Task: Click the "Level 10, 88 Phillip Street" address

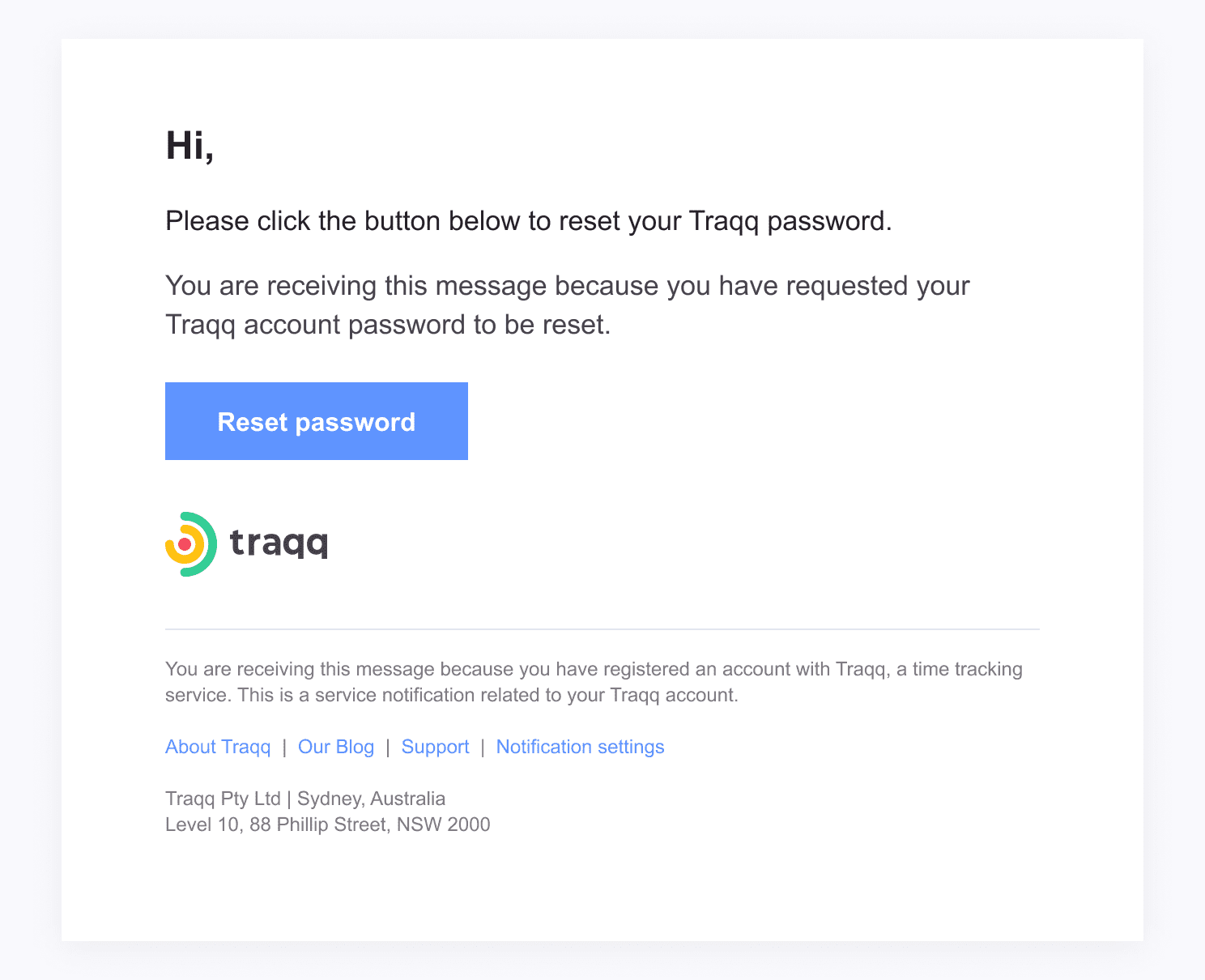Action: click(328, 824)
